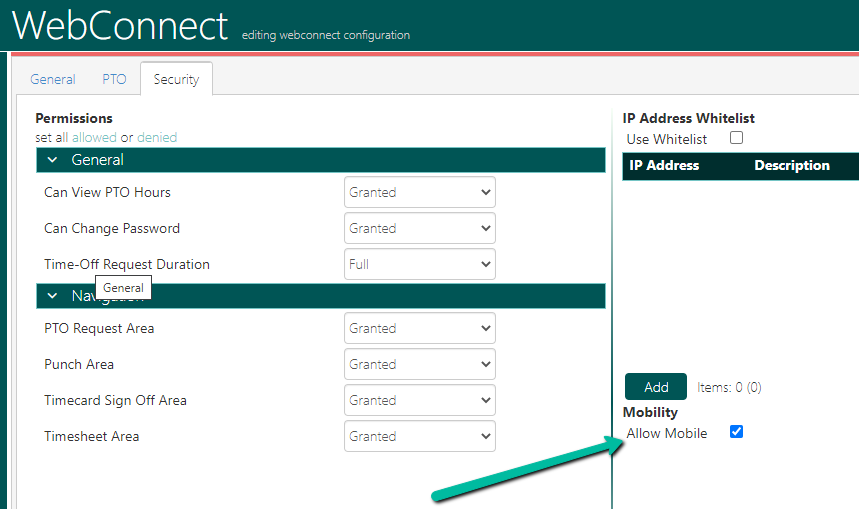This screenshot has width=859, height=509.
Task: Open Can View PTO Hours dropdown
Action: (x=420, y=192)
